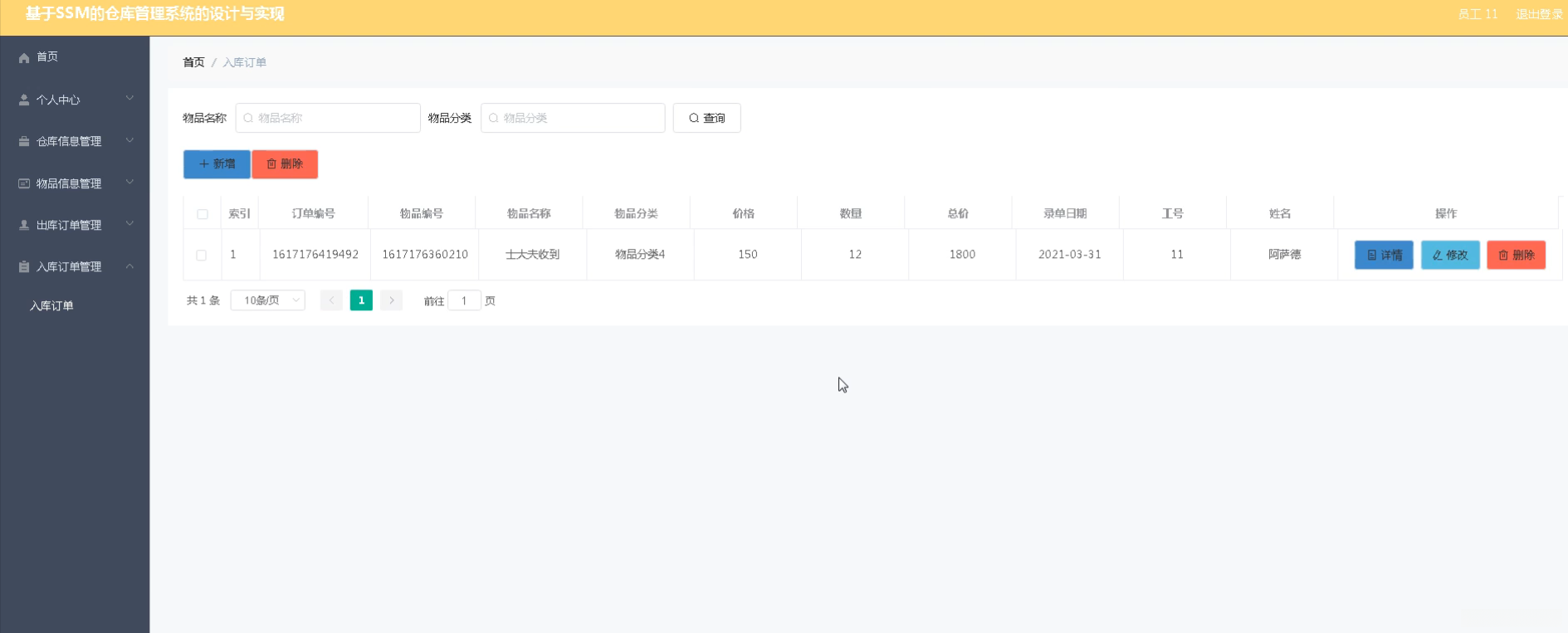Screen dimensions: 1568x633
Task: Click the 共 1 条 total count text
Action: [x=203, y=300]
